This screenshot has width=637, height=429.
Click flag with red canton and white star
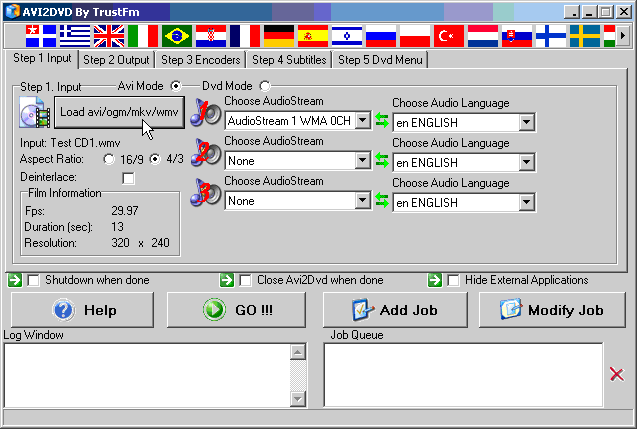coord(41,36)
